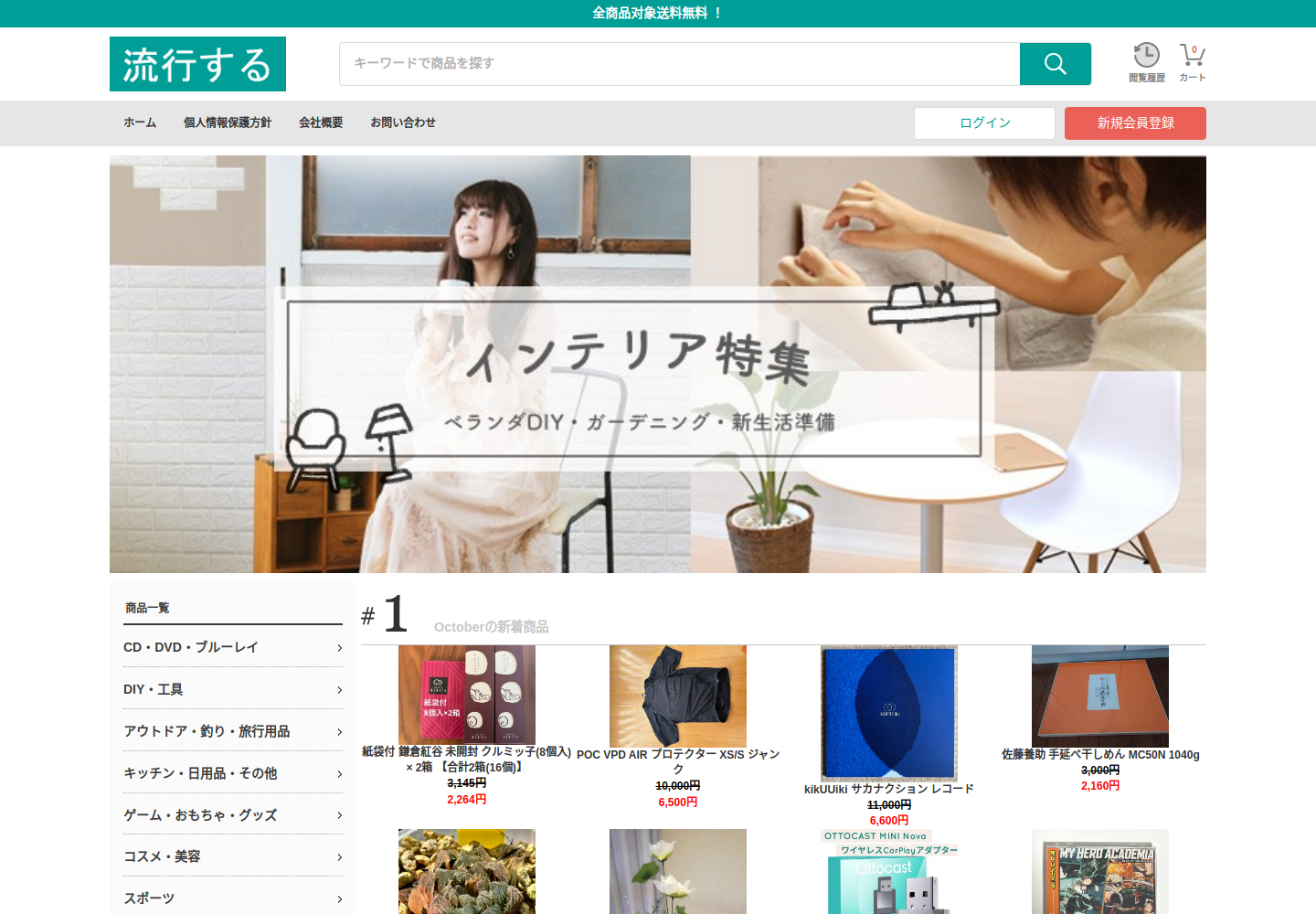Click 紙袋付 鎌倉紅谷 product title
The image size is (1316, 914).
(x=467, y=760)
